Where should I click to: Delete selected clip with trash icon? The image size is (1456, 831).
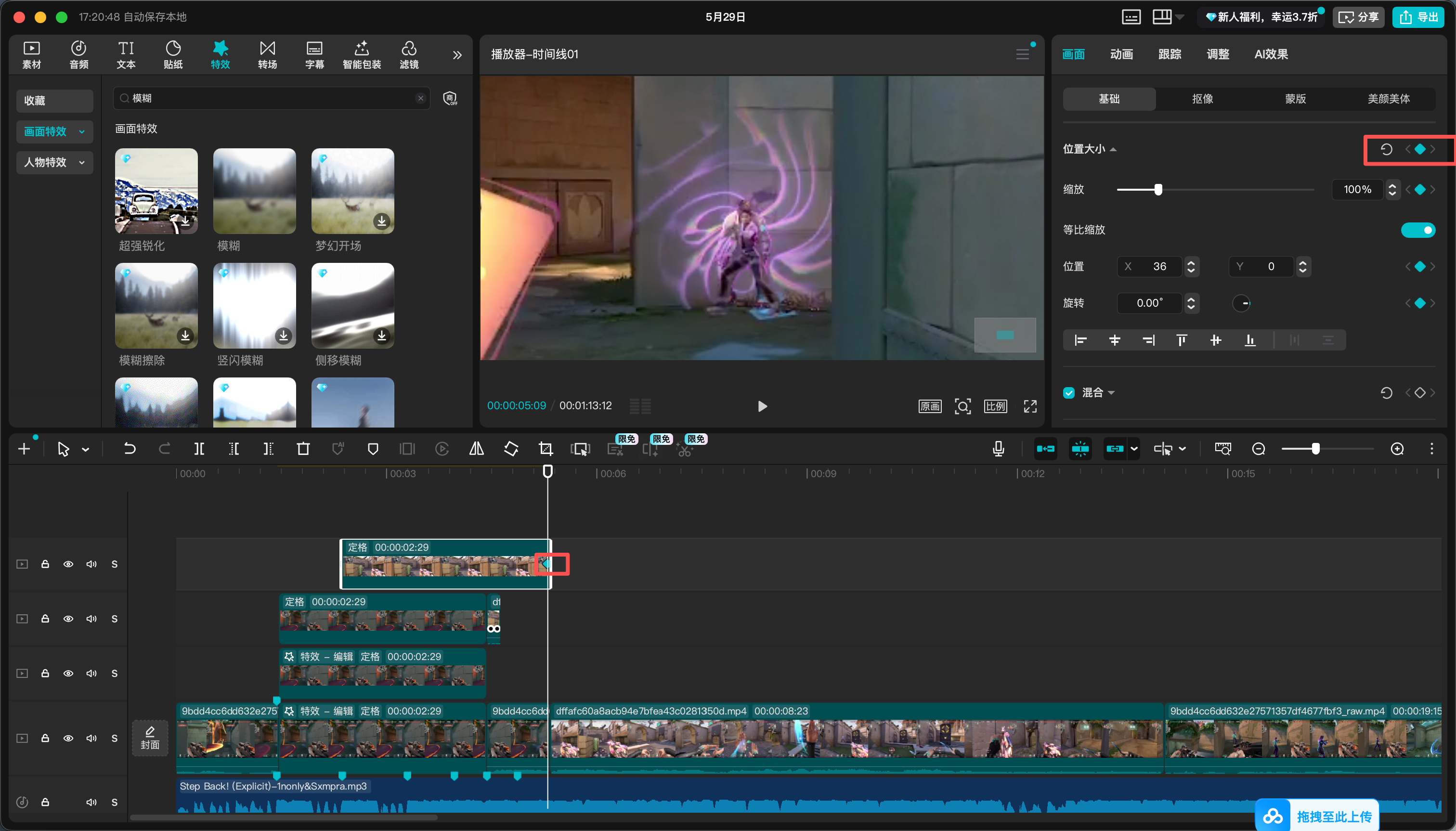click(x=303, y=449)
